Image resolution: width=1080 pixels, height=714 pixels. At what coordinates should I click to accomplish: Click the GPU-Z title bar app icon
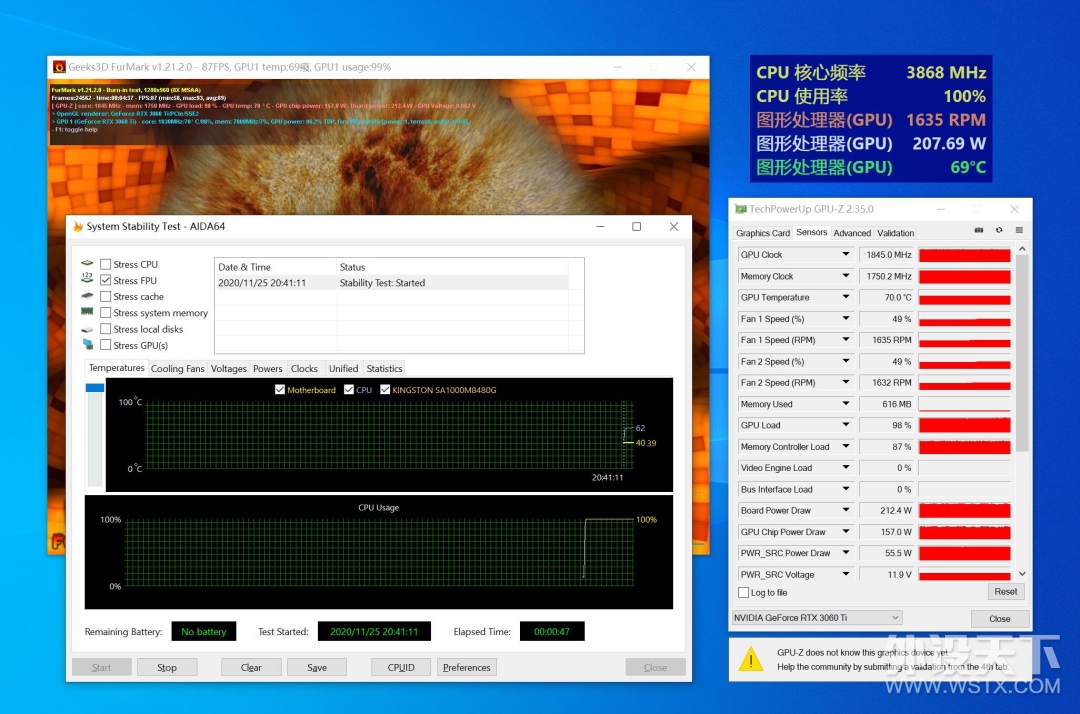tap(741, 209)
